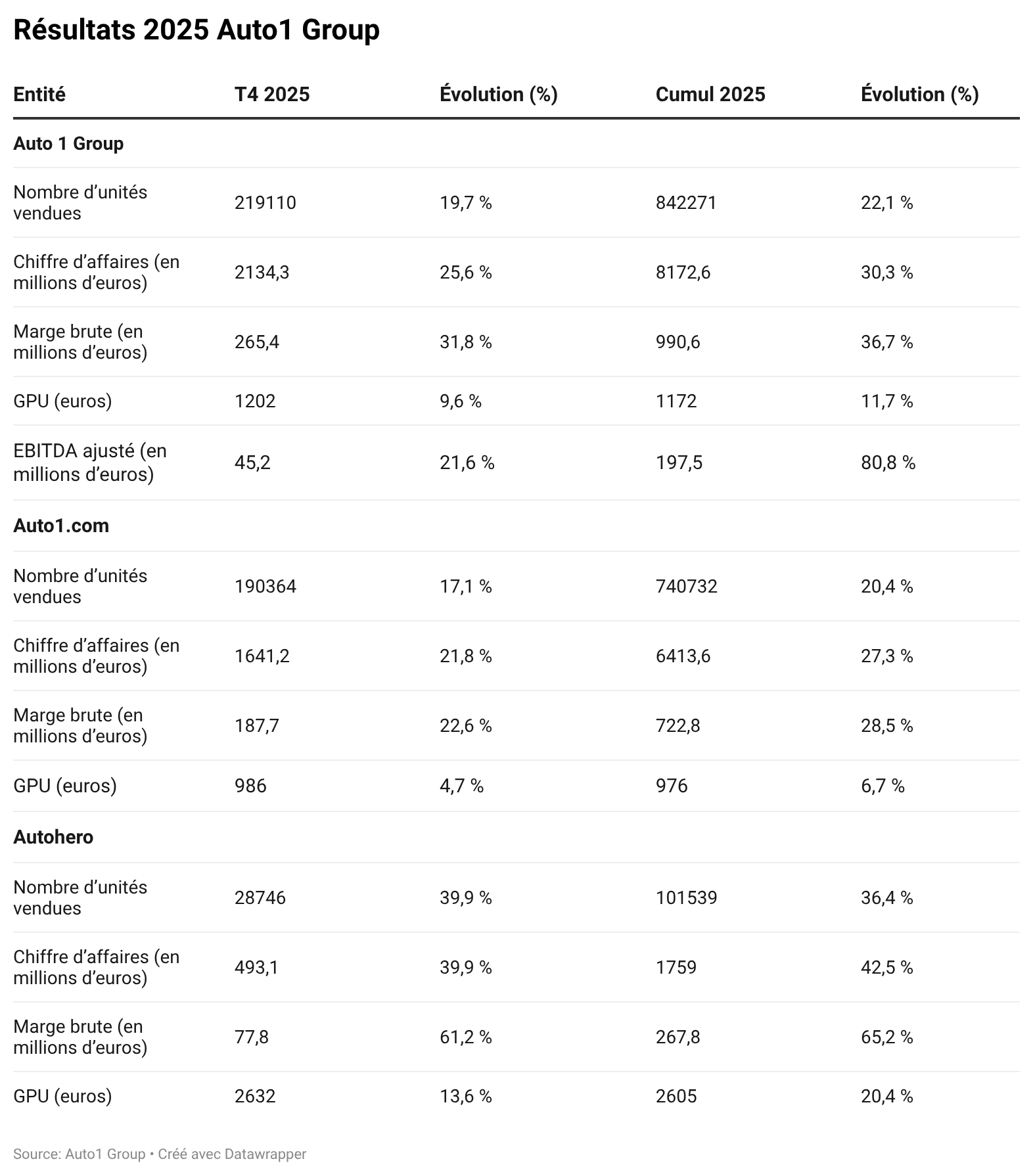Open the "Créé avec Datawrapper" credit link
Screen dimensions: 1033x1176
click(232, 1154)
